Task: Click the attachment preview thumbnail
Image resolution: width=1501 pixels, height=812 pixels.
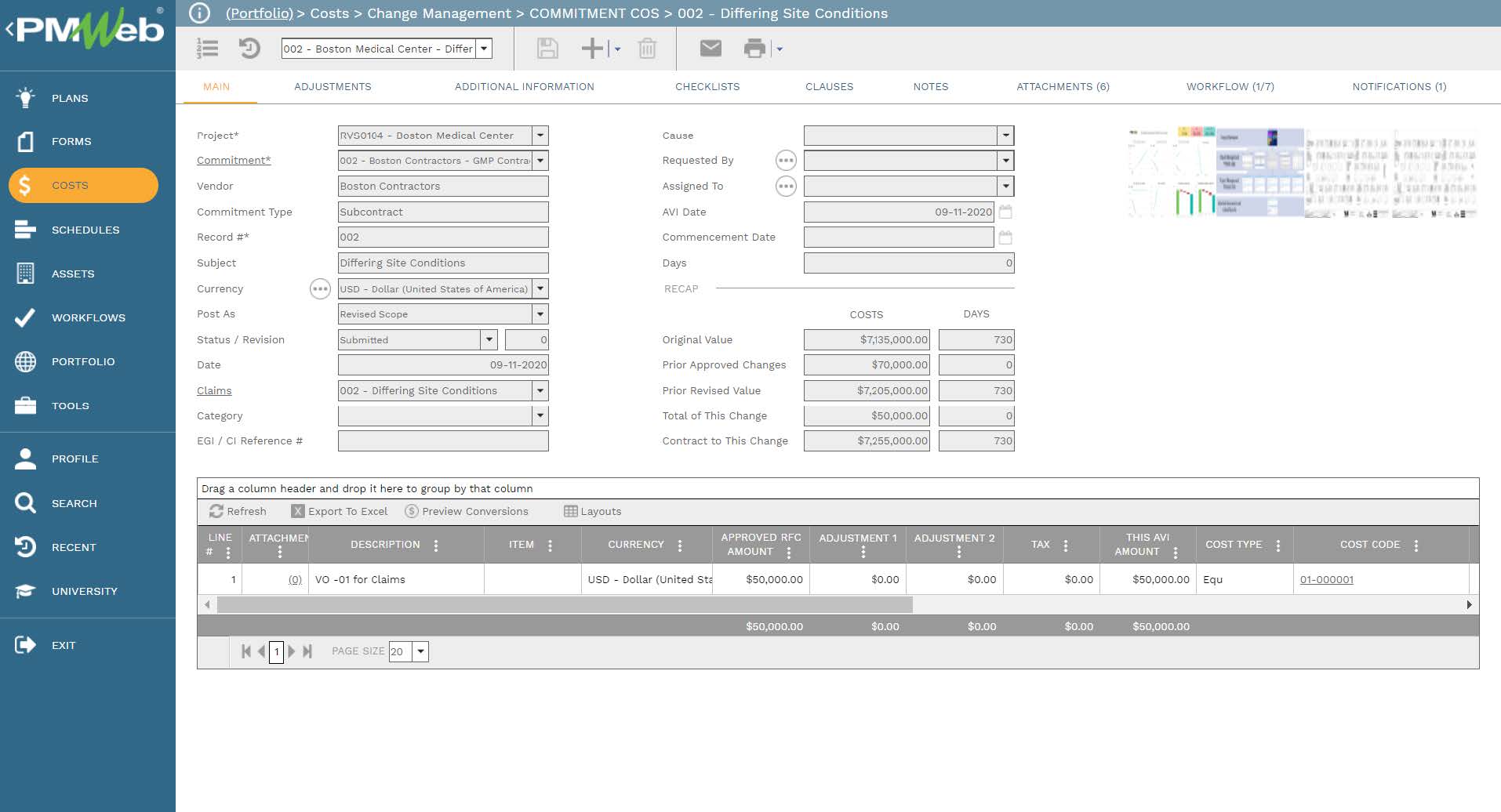Action: [1302, 172]
